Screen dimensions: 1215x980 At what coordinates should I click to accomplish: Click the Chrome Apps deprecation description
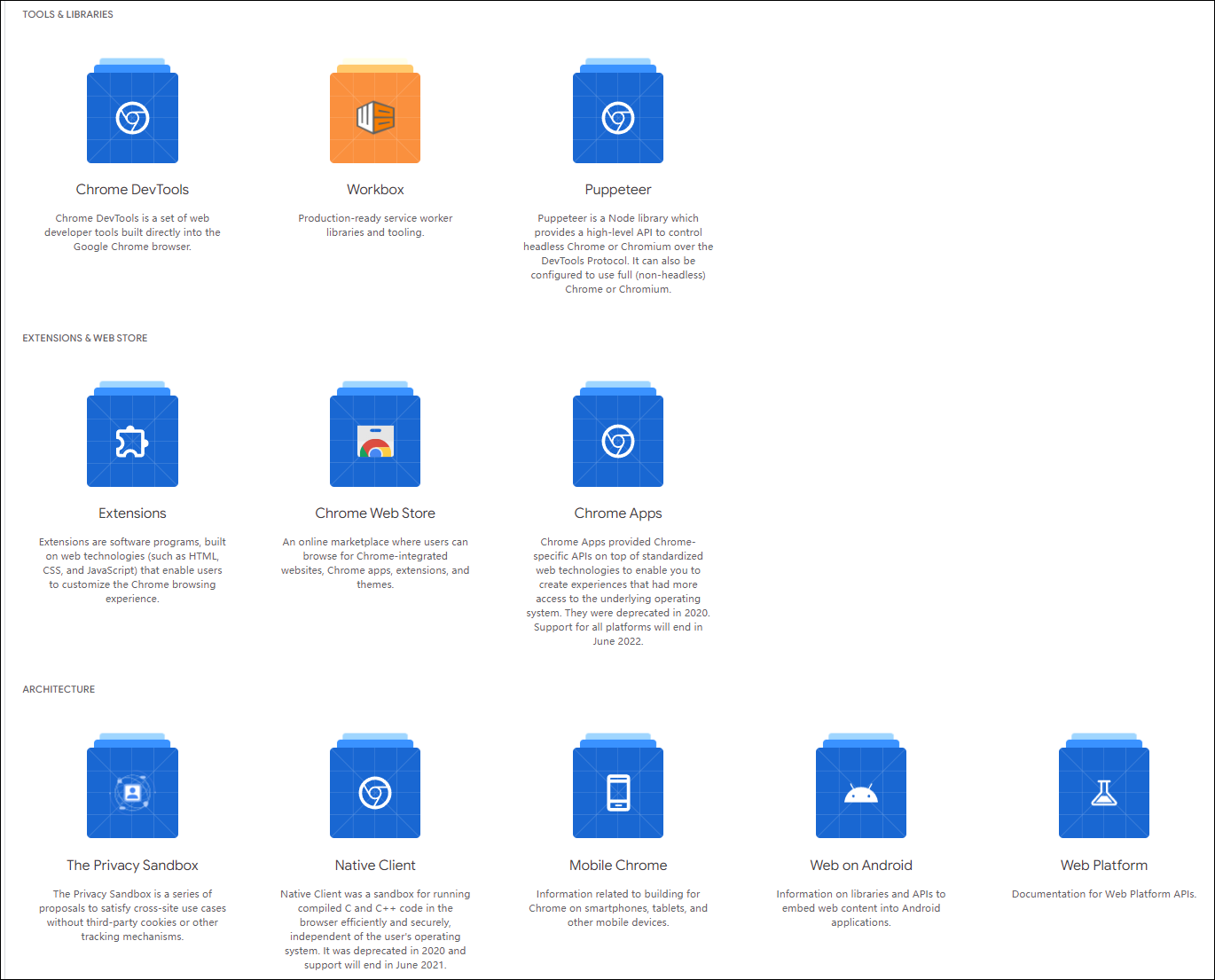(x=618, y=592)
